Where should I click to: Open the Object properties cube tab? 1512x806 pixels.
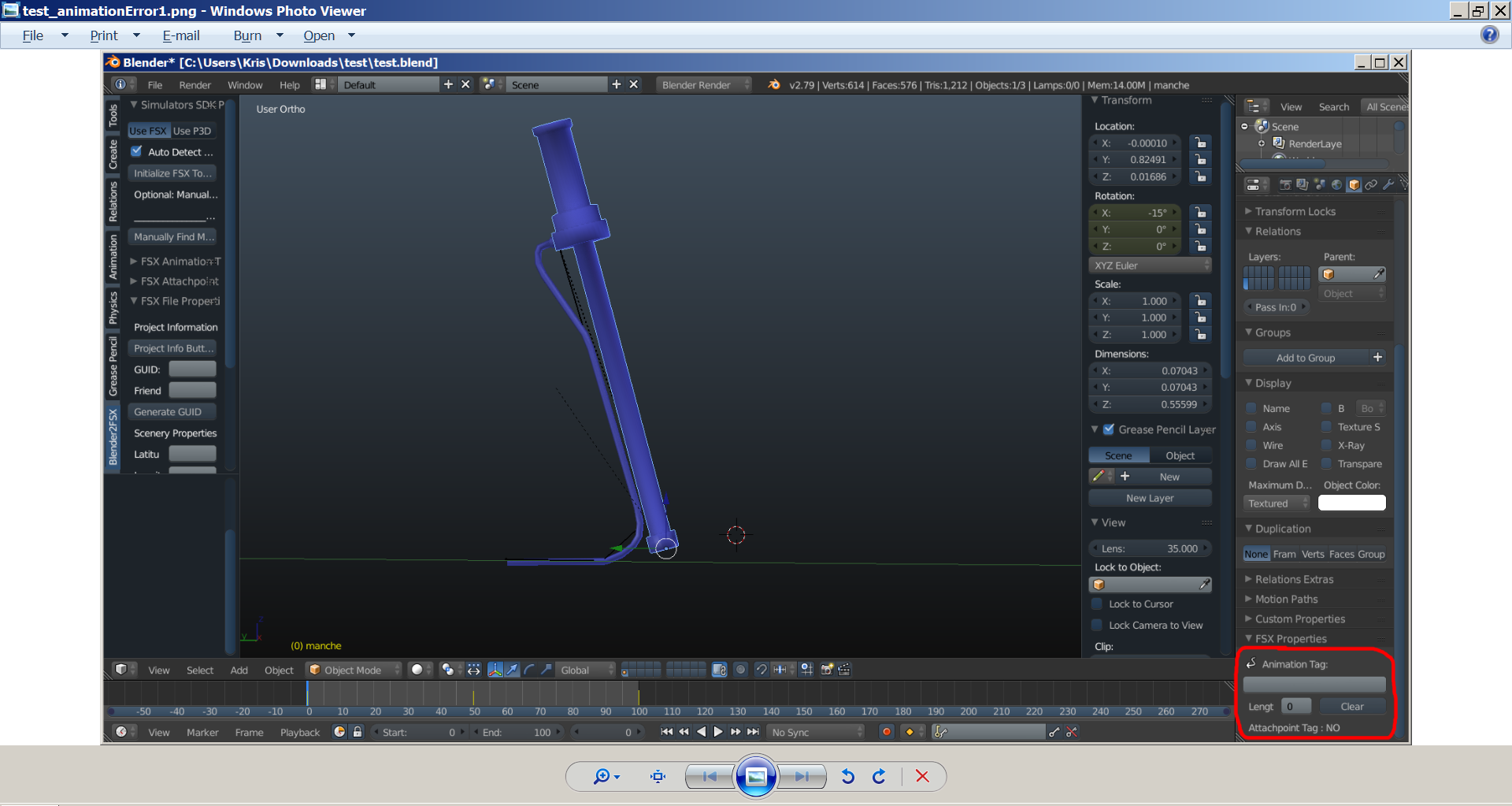pyautogui.click(x=1354, y=184)
